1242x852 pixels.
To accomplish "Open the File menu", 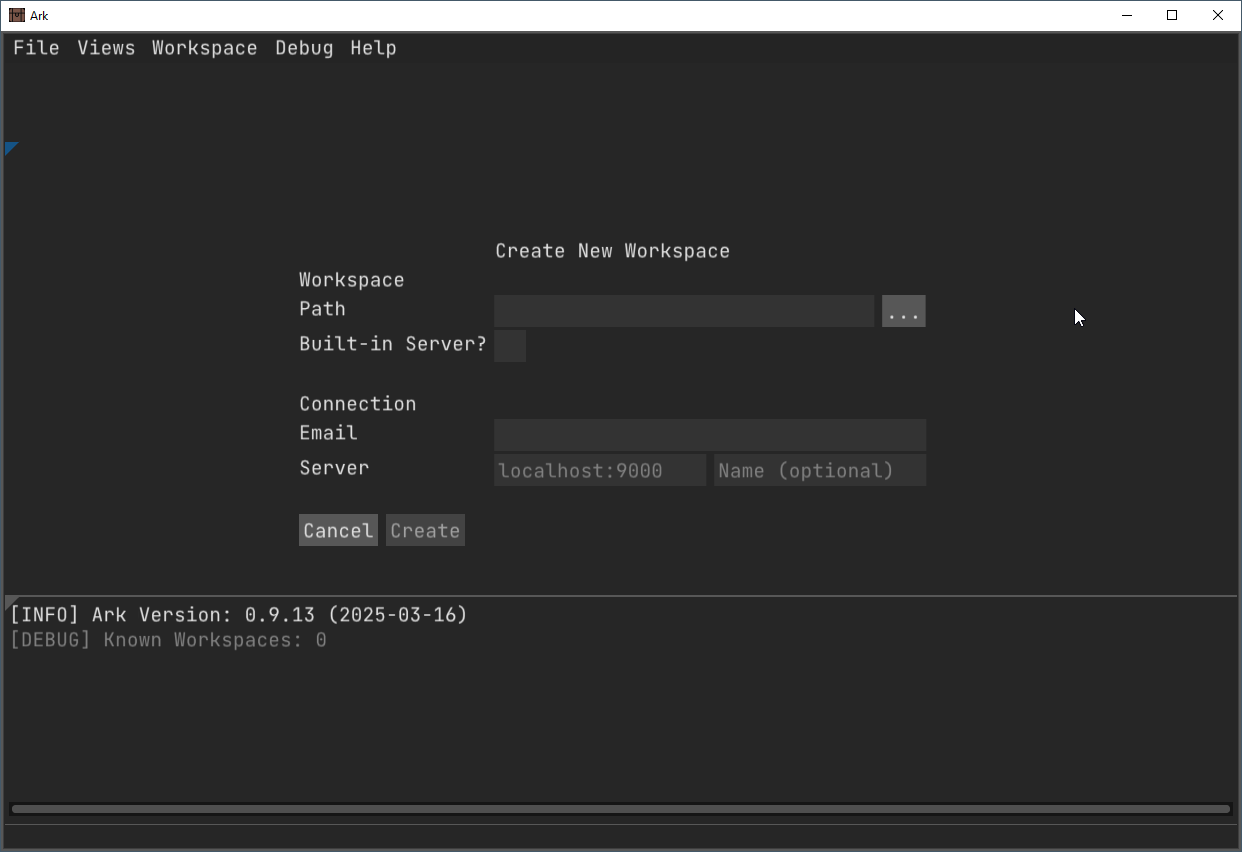I will coord(36,48).
